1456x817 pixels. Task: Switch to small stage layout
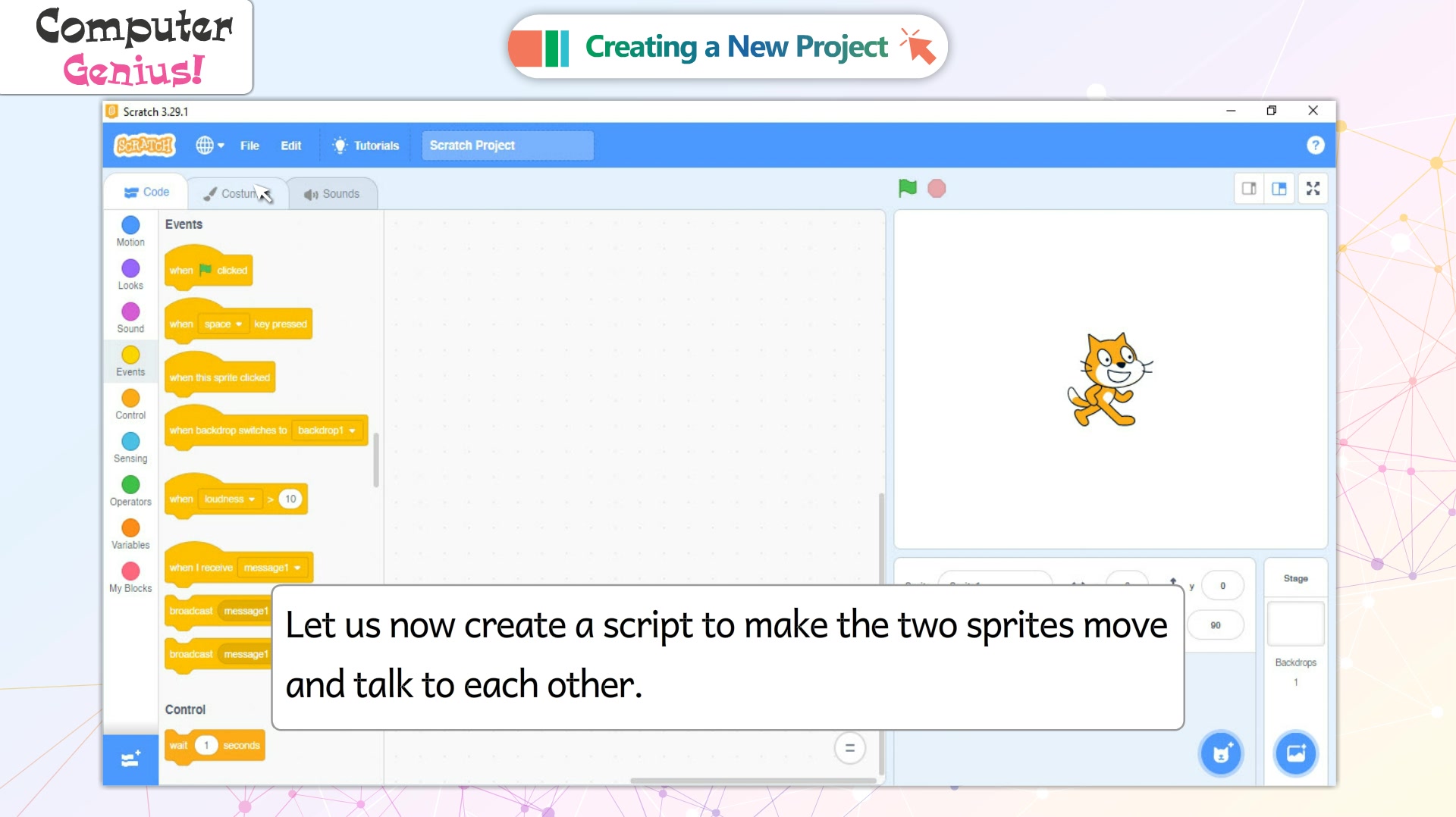[x=1249, y=189]
